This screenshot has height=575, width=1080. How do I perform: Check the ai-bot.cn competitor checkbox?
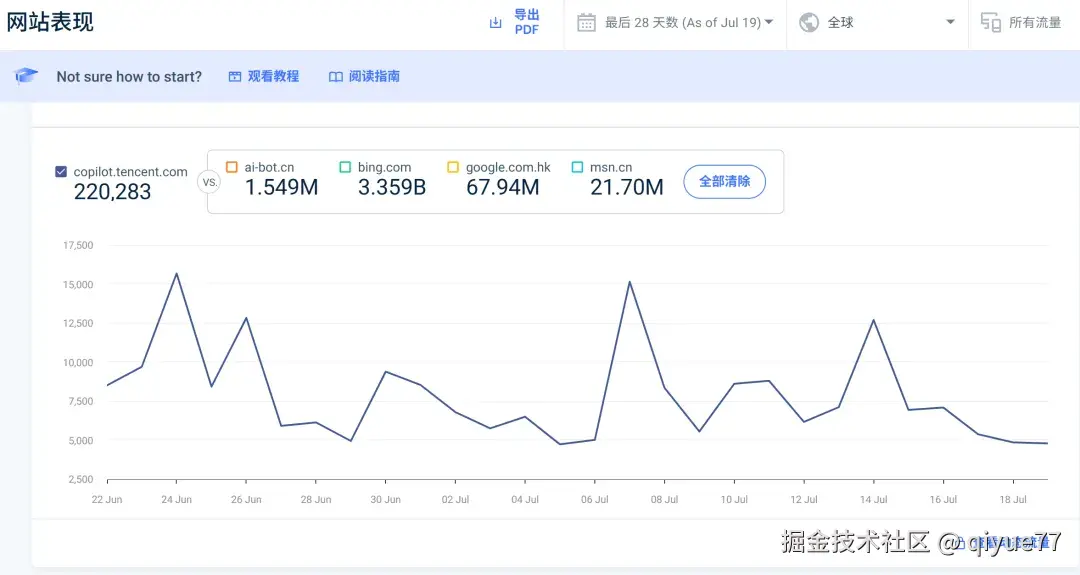(231, 167)
